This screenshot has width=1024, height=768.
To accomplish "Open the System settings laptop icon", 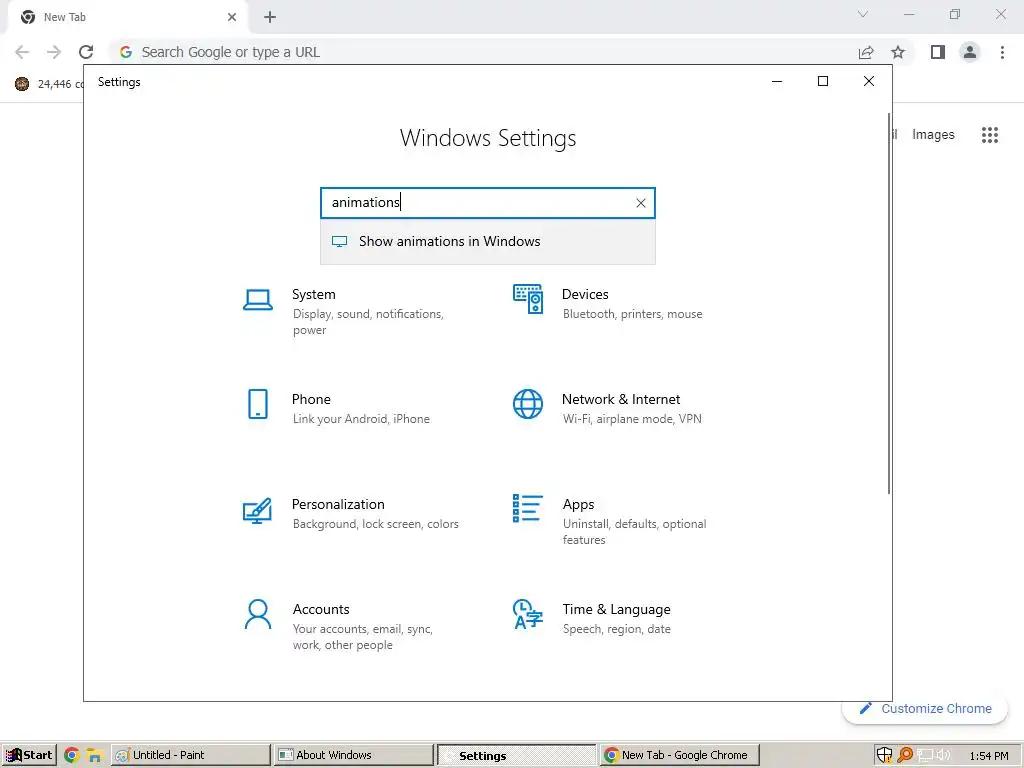I will point(258,300).
